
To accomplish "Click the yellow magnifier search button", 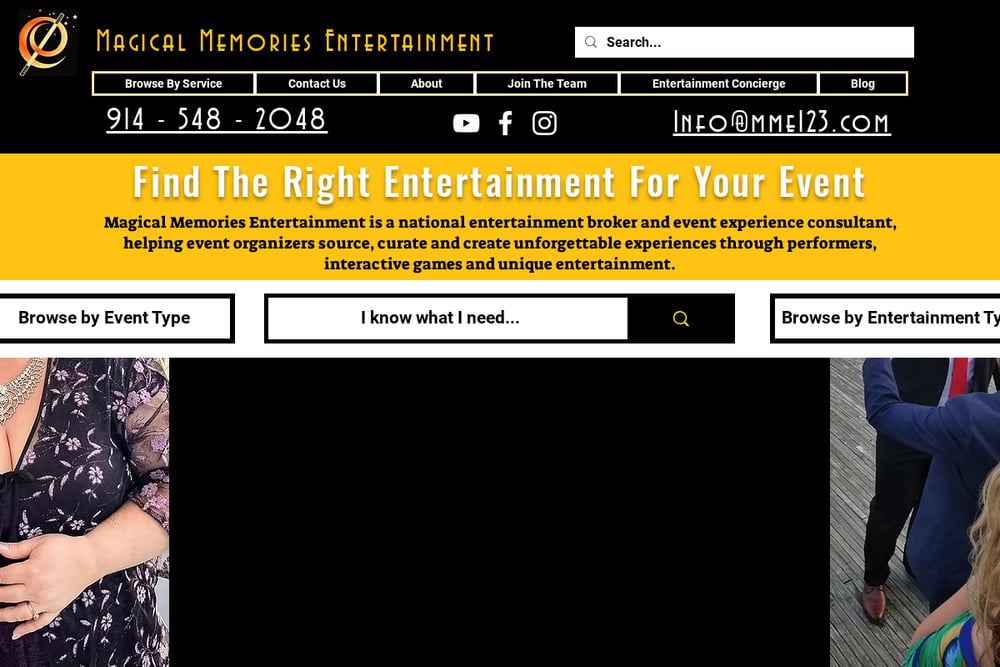I will 680,318.
